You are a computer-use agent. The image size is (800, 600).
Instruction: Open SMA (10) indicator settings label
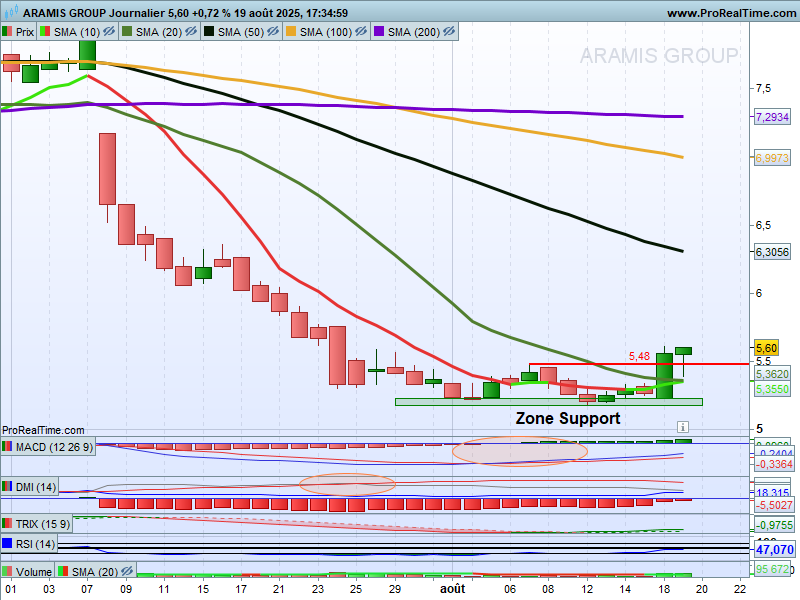[x=77, y=32]
